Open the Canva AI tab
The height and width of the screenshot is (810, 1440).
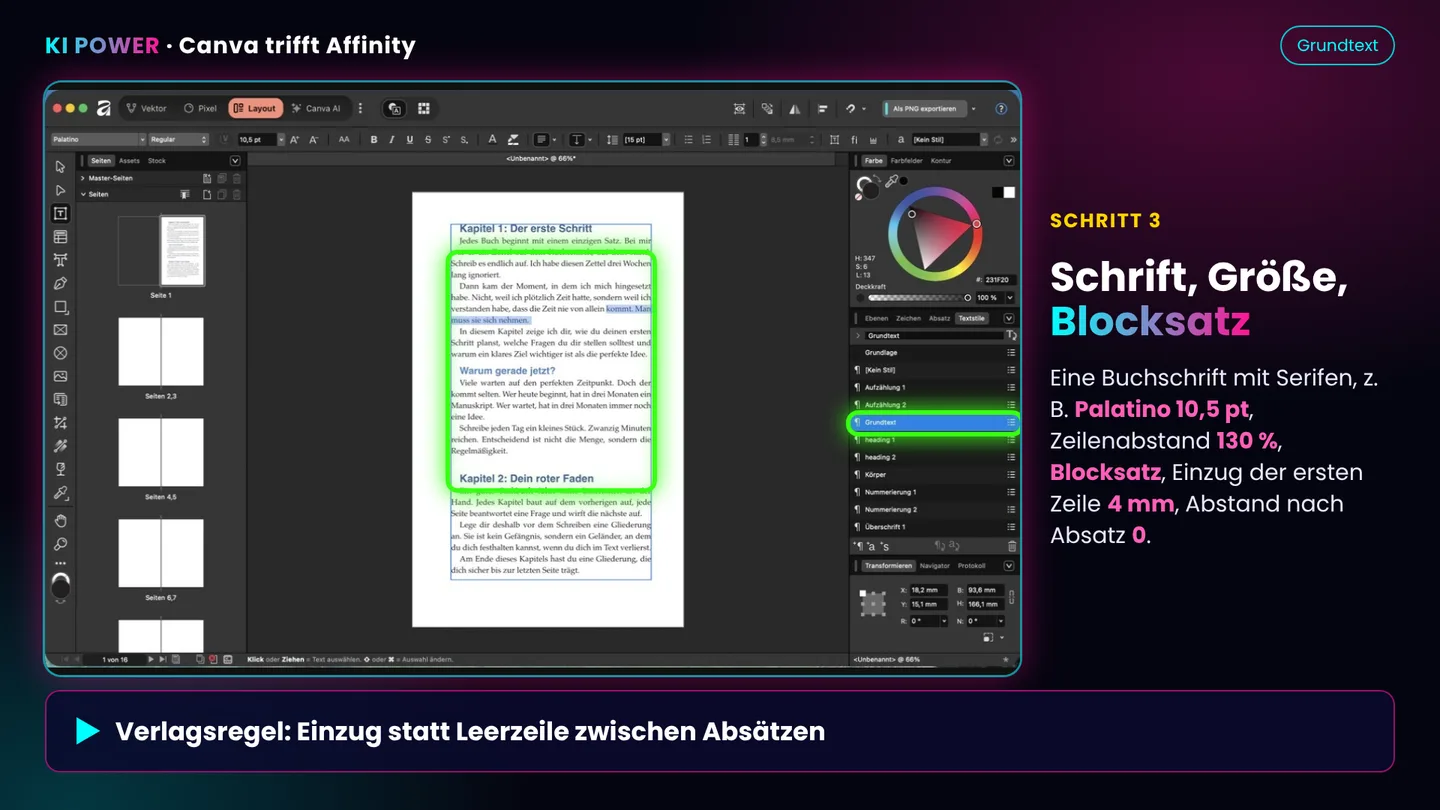[316, 108]
